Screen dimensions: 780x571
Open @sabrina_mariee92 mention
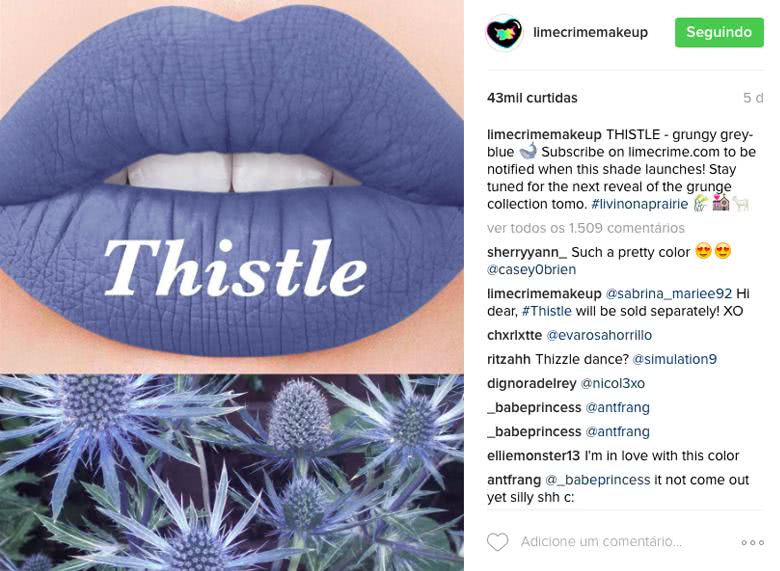(669, 293)
